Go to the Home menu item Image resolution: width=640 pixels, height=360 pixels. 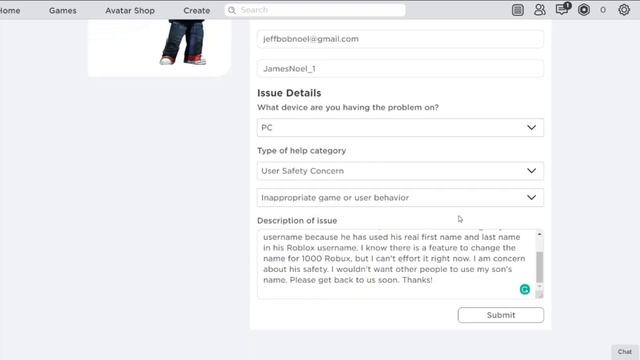pyautogui.click(x=10, y=11)
